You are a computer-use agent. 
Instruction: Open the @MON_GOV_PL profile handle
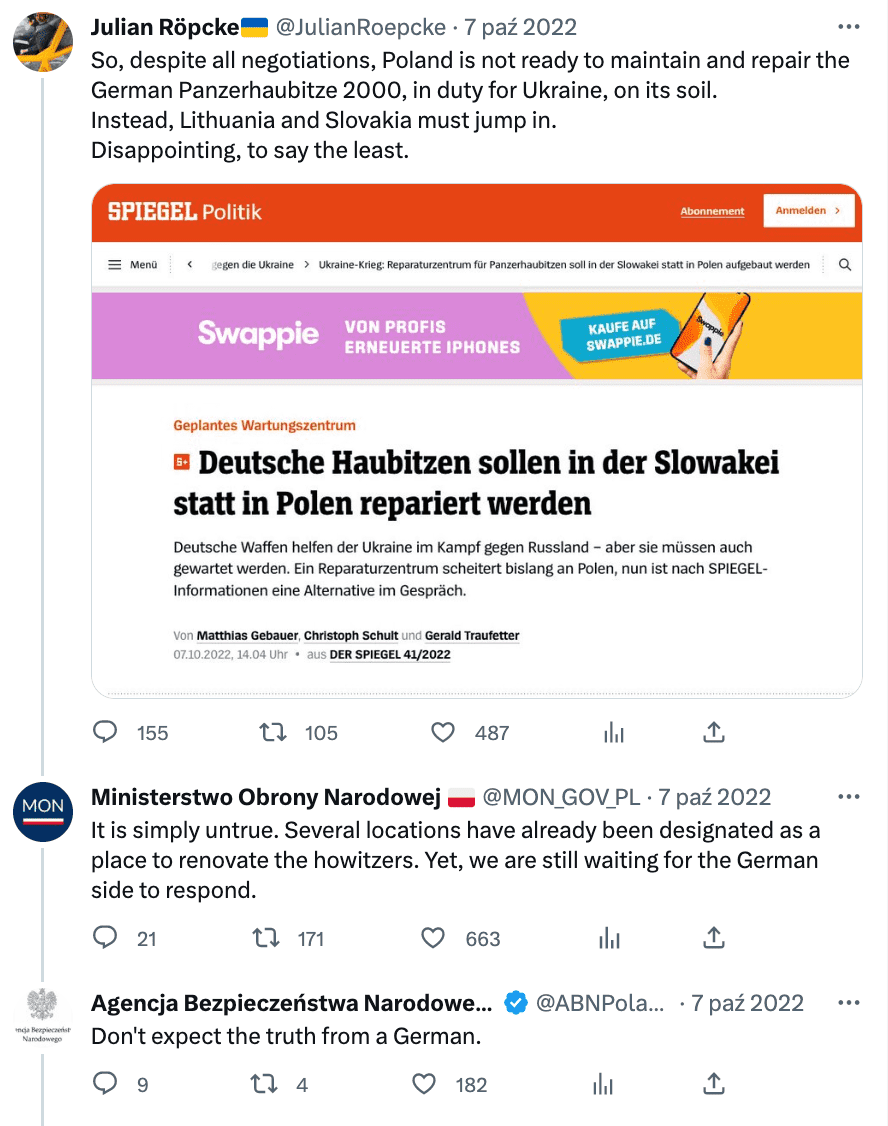[564, 797]
